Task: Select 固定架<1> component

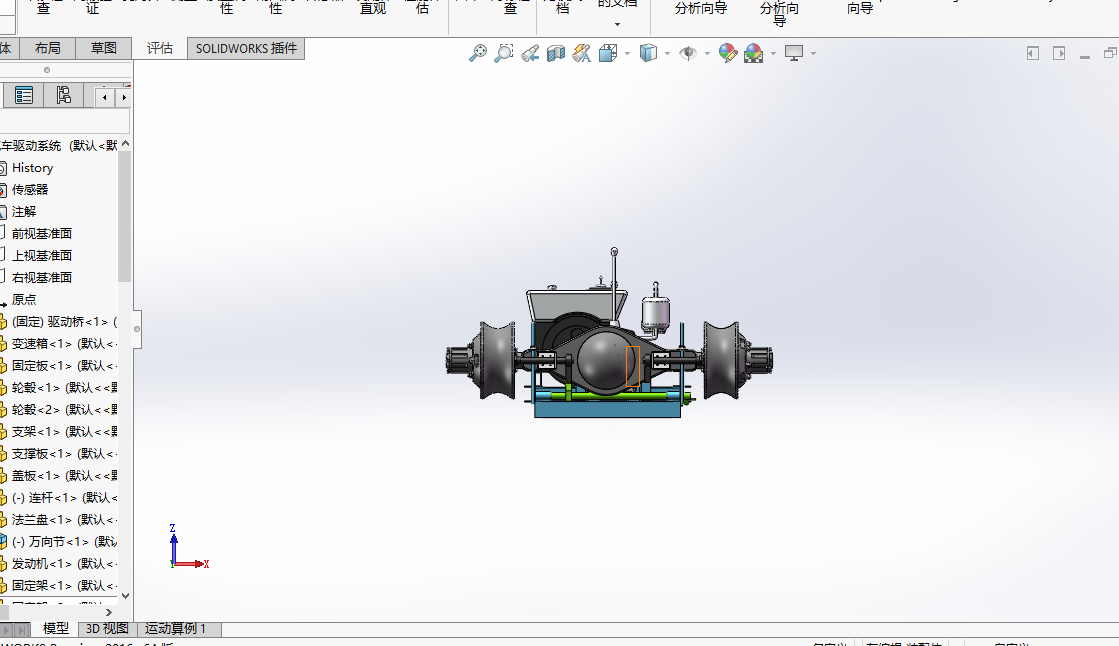Action: coord(59,585)
